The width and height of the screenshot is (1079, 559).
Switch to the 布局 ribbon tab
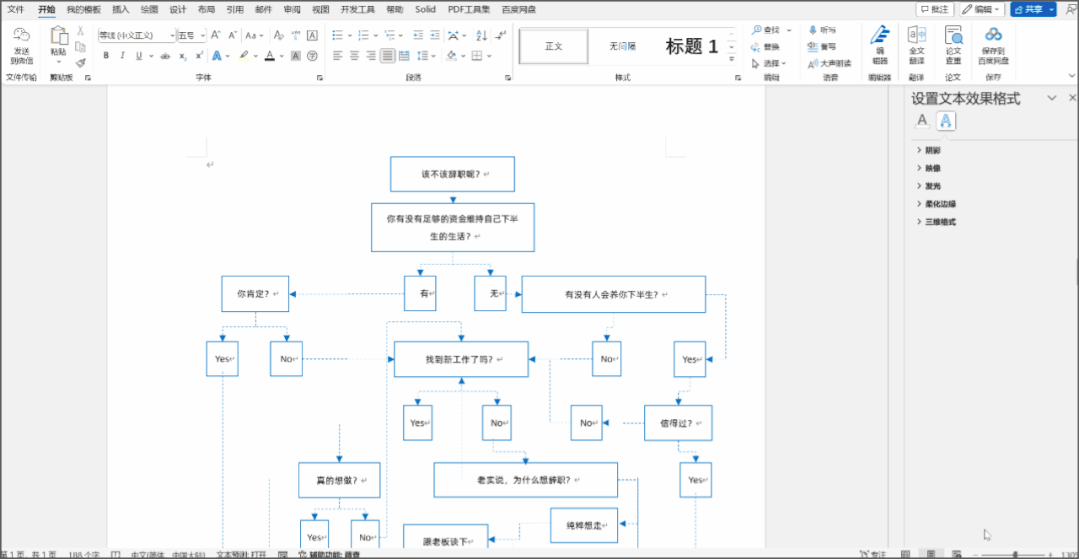pyautogui.click(x=206, y=9)
